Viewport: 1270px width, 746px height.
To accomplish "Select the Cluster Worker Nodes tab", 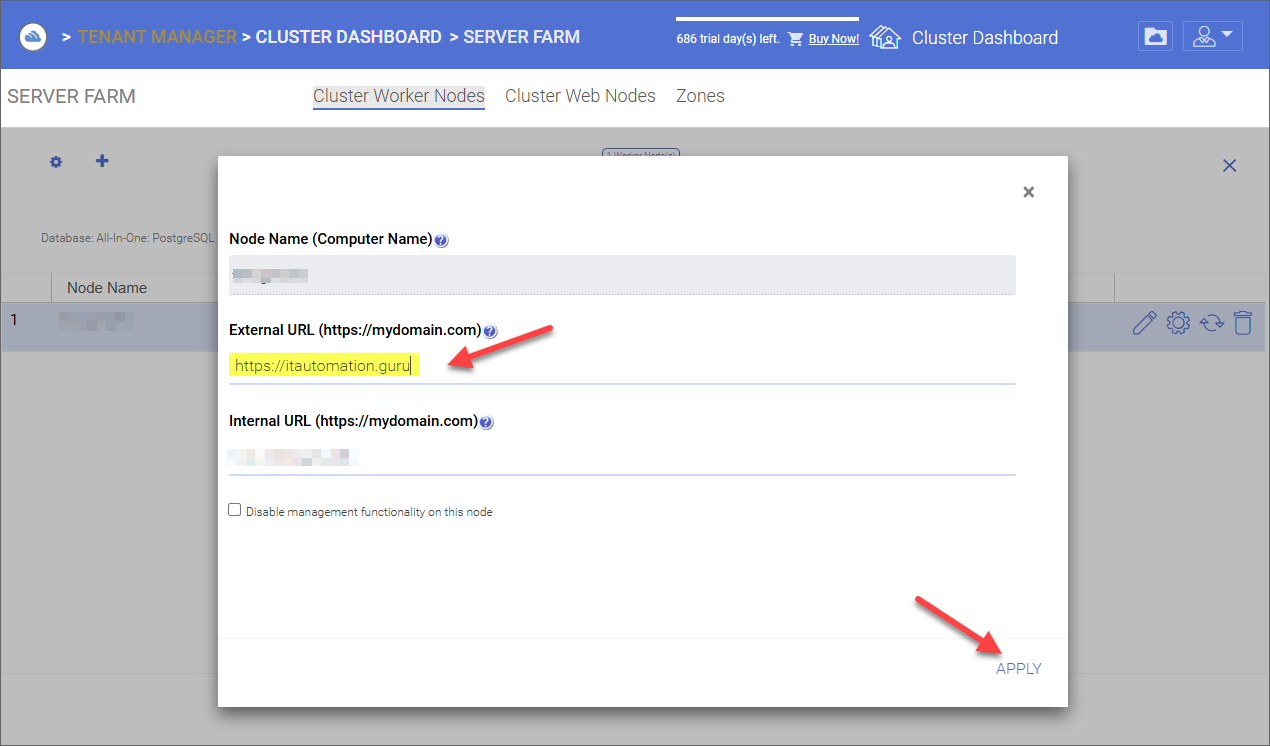I will click(x=399, y=96).
